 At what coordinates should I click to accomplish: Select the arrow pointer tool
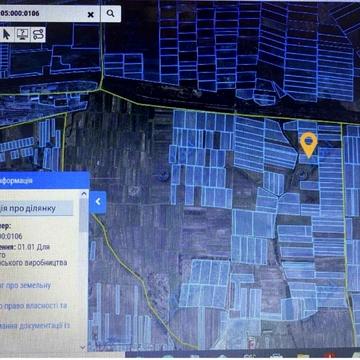7,34
